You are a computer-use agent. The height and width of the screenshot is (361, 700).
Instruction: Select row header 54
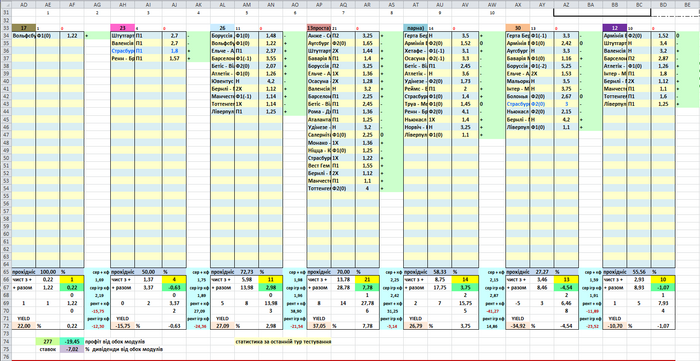click(6, 188)
